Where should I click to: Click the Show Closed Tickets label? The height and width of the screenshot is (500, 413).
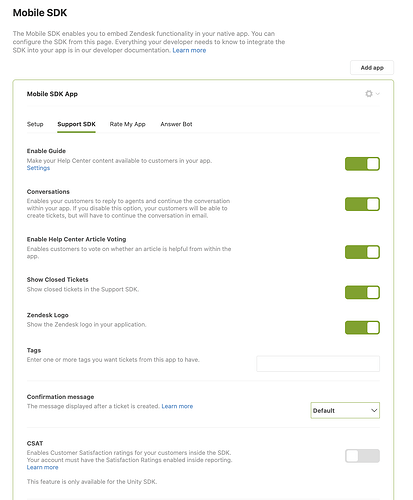tap(58, 280)
